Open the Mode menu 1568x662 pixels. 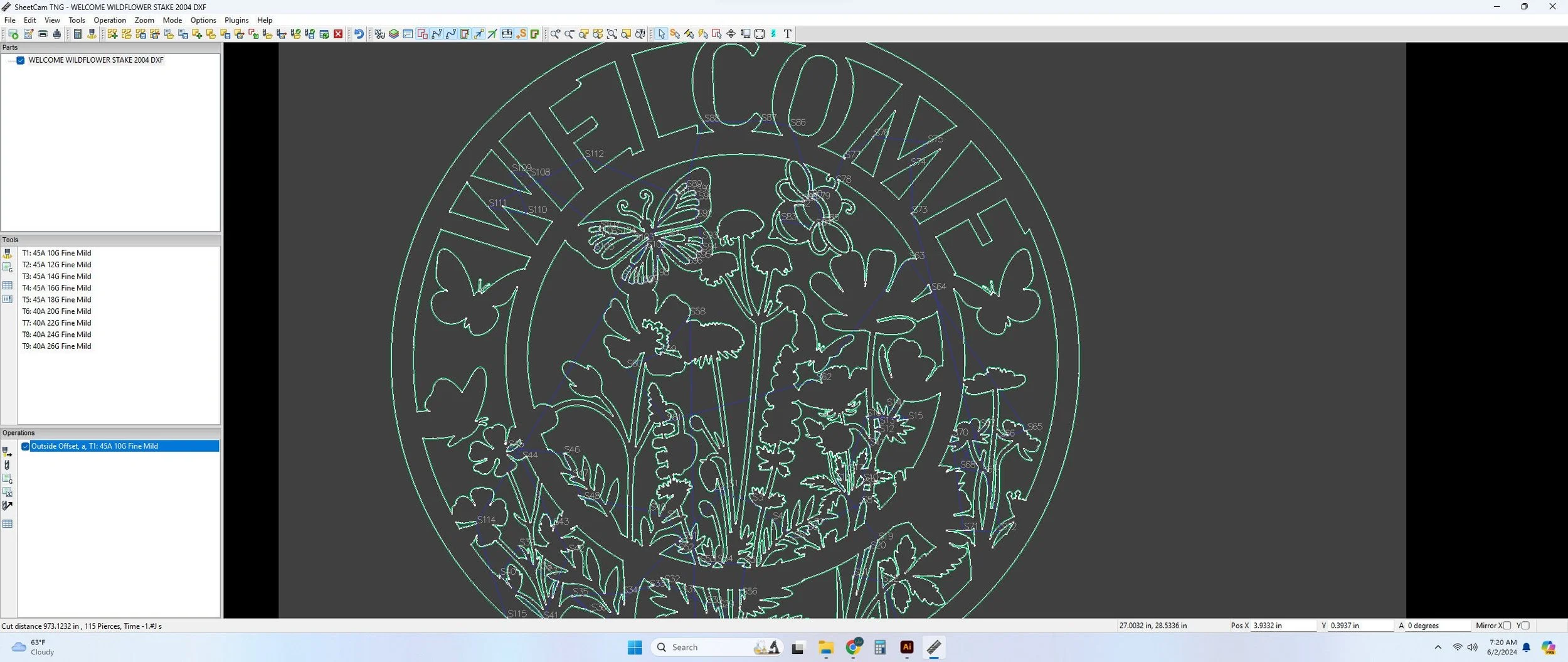tap(172, 20)
